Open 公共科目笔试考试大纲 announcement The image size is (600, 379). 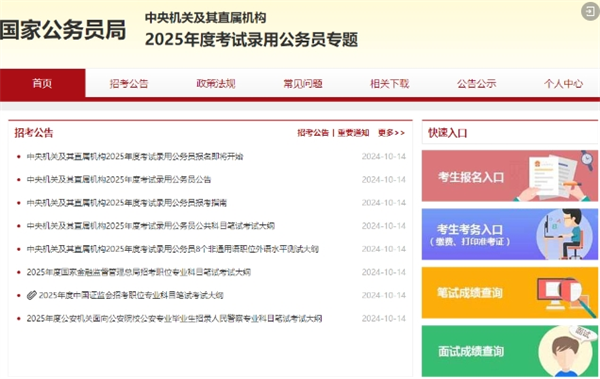click(151, 226)
